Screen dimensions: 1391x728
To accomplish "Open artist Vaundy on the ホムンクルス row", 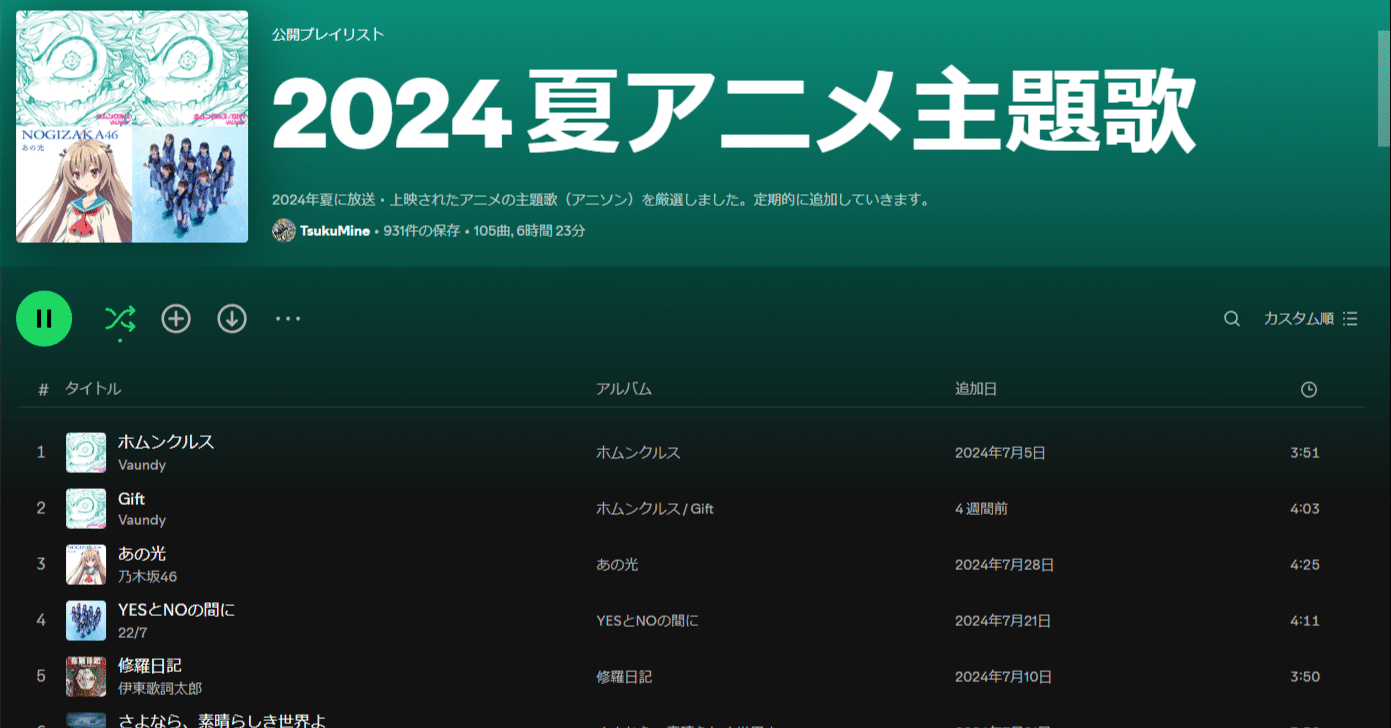I will 142,465.
